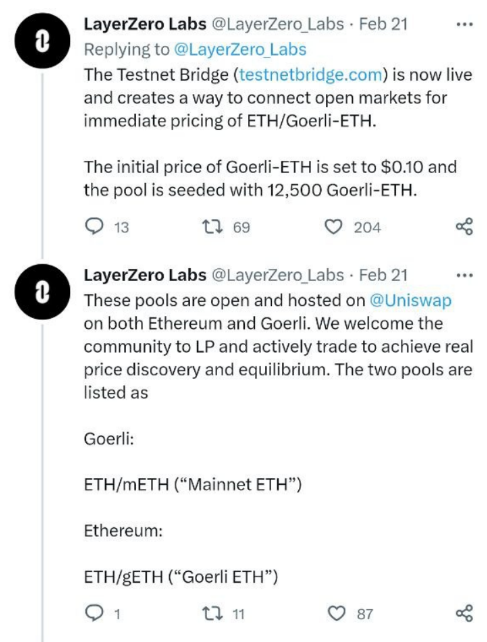Open LayerZero Labs name on first tweet
487x642 pixels.
tap(145, 24)
